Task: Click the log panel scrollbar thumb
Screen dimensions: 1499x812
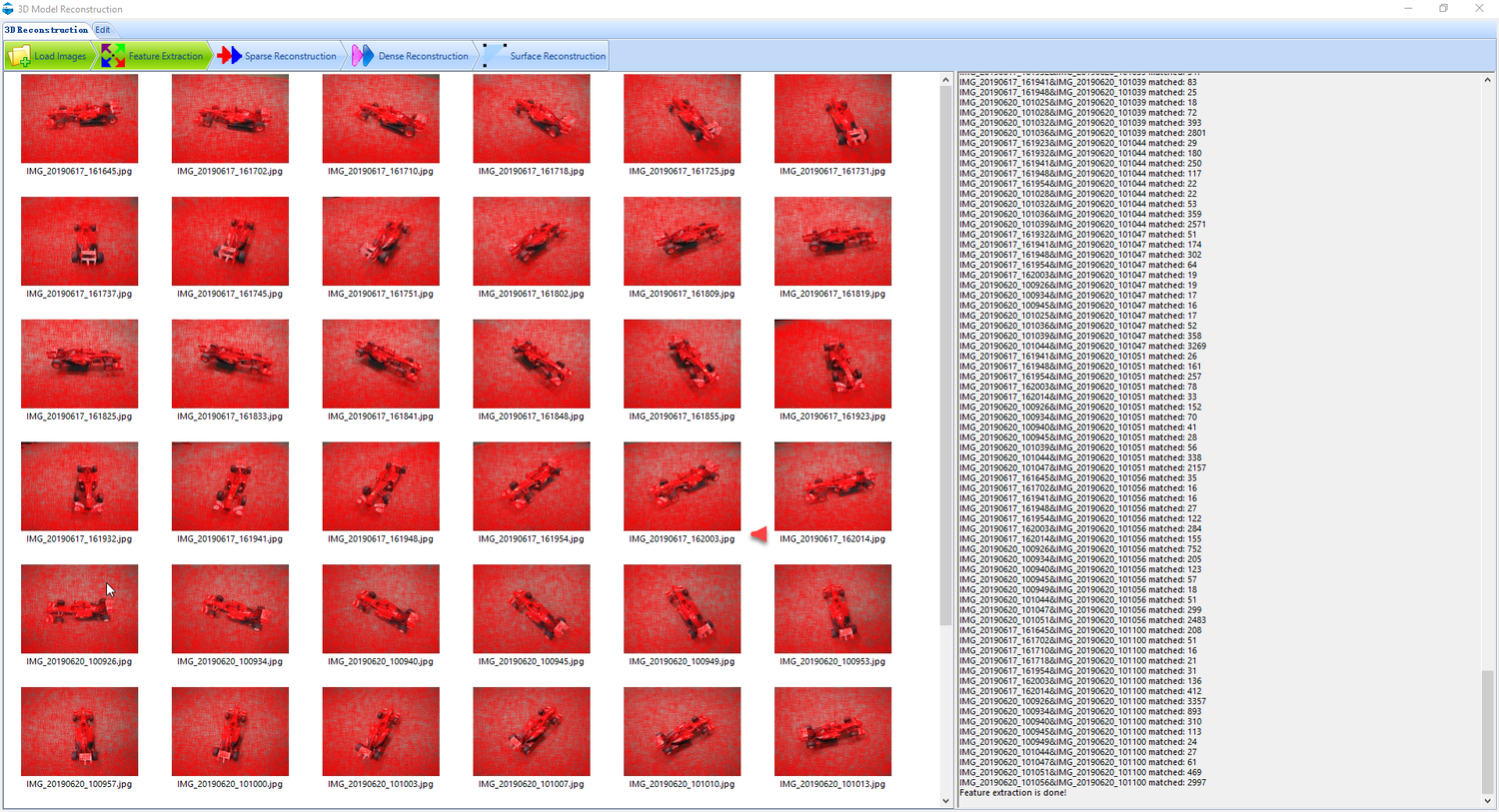Action: (1487, 731)
